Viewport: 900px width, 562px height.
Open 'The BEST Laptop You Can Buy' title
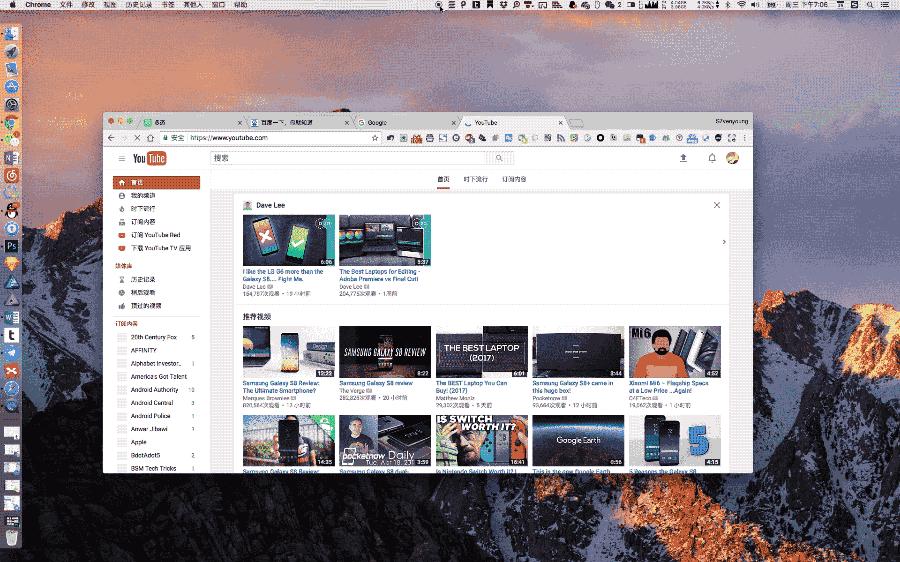[x=472, y=386]
